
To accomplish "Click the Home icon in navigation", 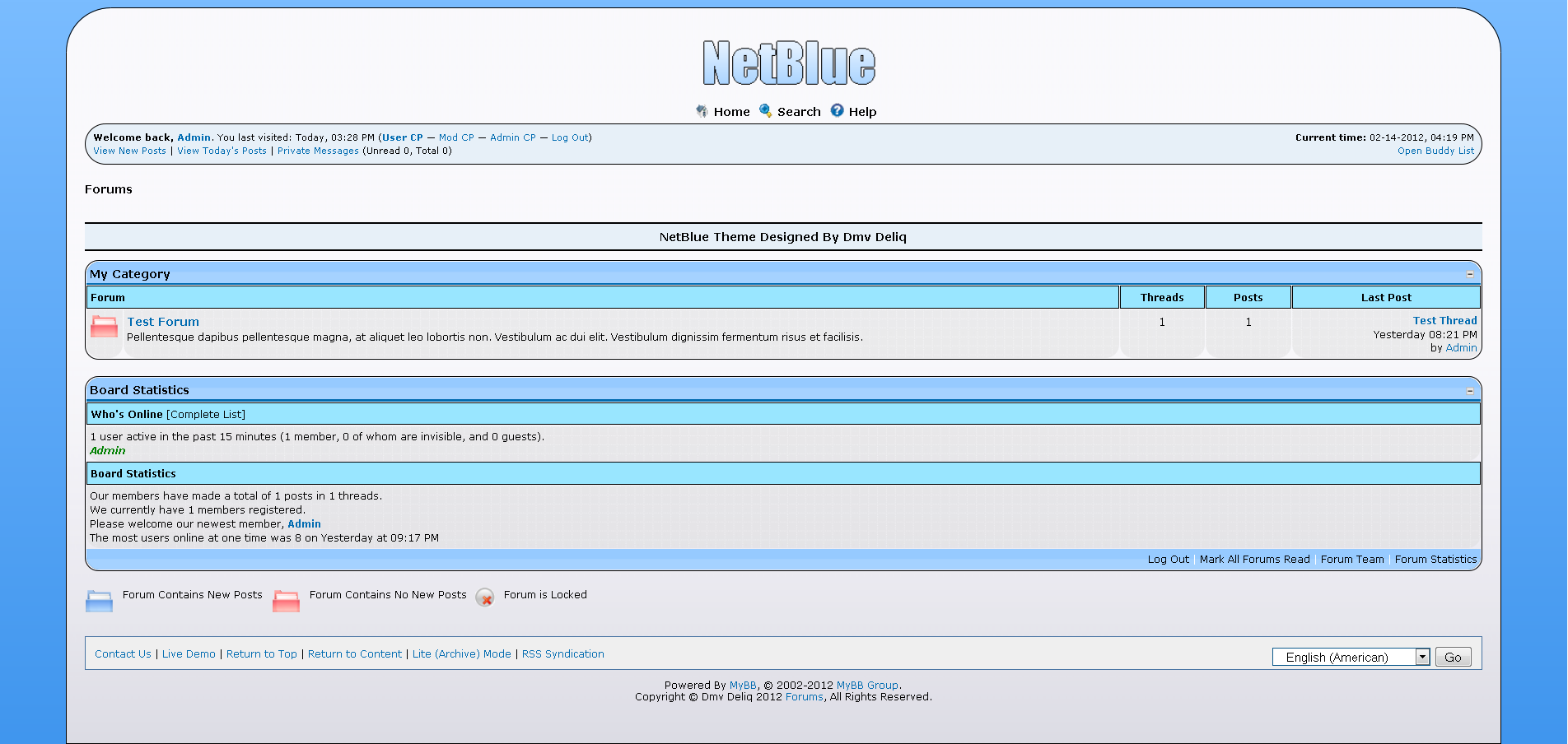I will click(x=702, y=111).
